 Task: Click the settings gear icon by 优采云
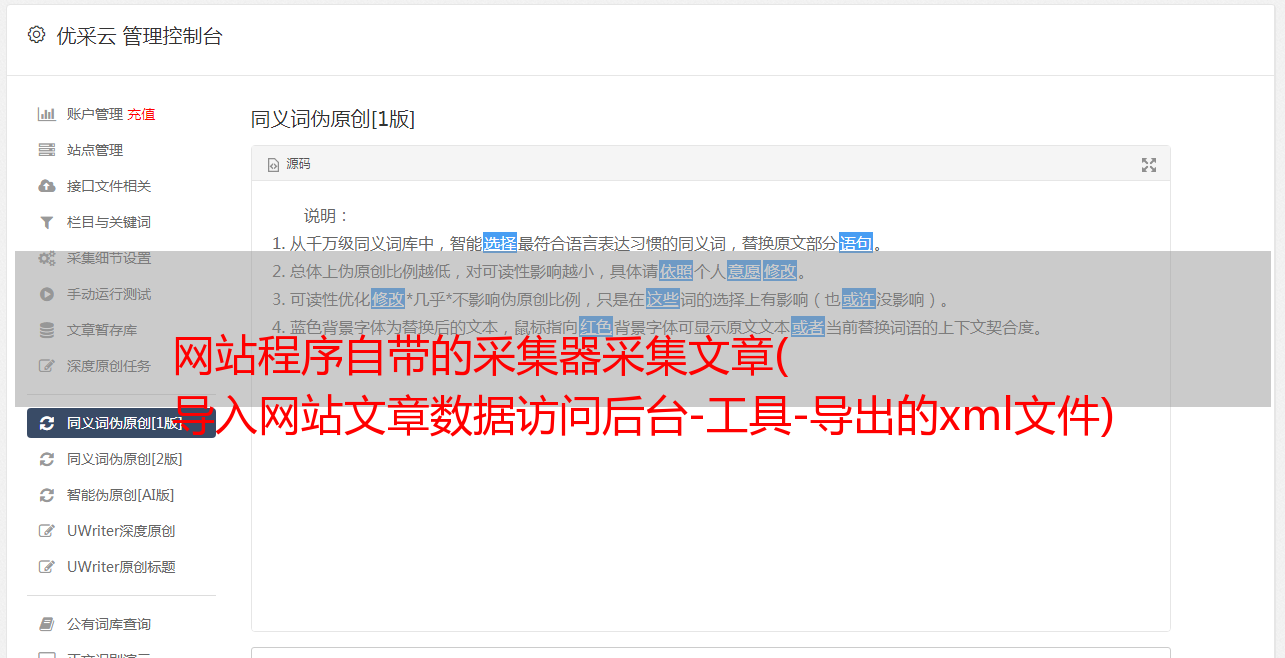(x=36, y=35)
